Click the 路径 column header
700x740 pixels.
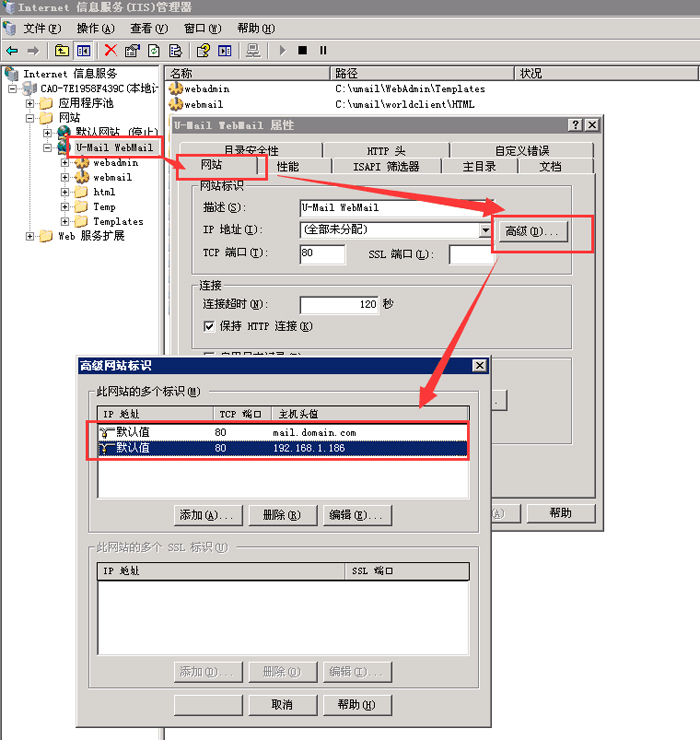coord(422,73)
